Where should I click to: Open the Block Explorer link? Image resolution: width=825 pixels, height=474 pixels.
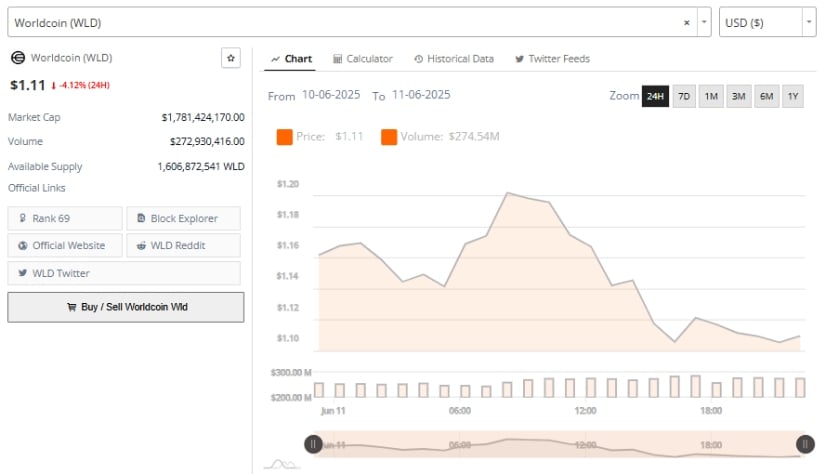[x=184, y=218]
